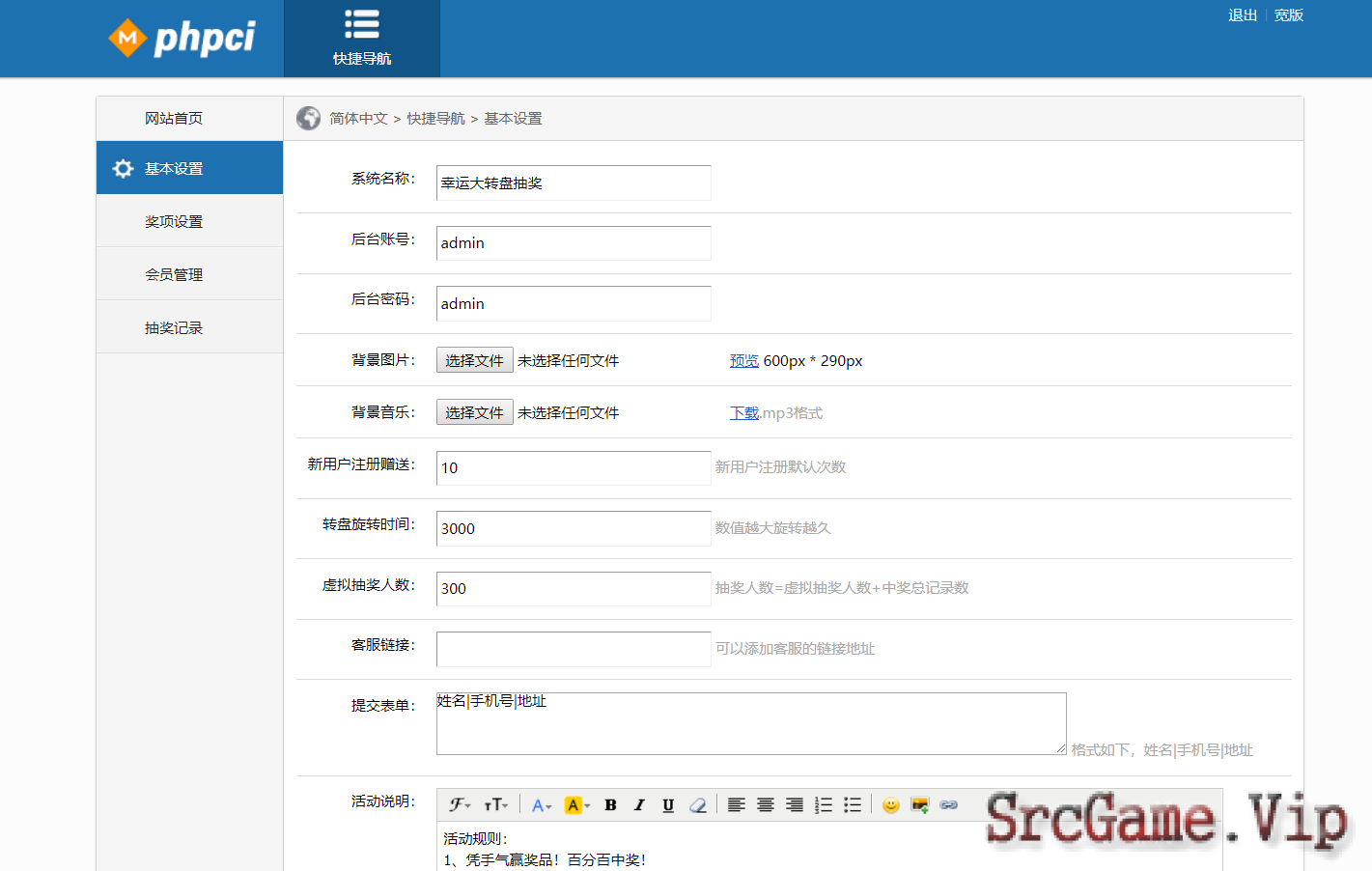Click the insert image icon

click(920, 805)
